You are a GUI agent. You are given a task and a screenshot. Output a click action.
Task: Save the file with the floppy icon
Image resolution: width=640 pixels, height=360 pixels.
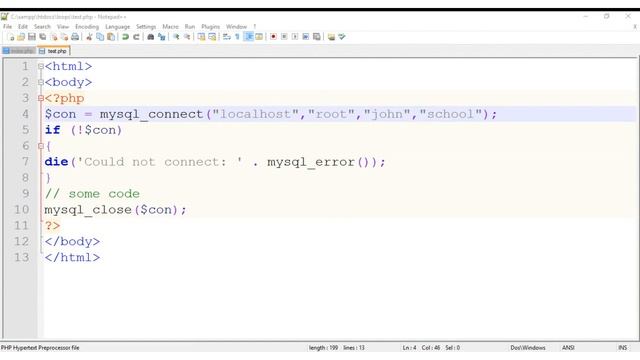(32, 37)
